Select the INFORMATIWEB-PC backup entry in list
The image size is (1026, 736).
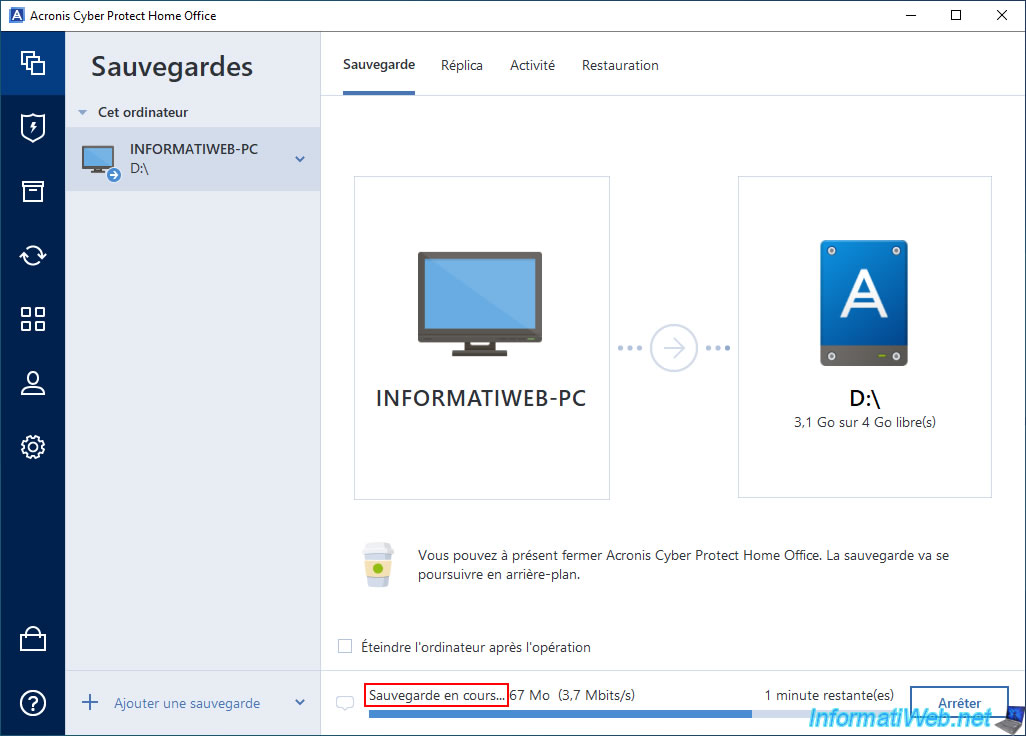(193, 159)
